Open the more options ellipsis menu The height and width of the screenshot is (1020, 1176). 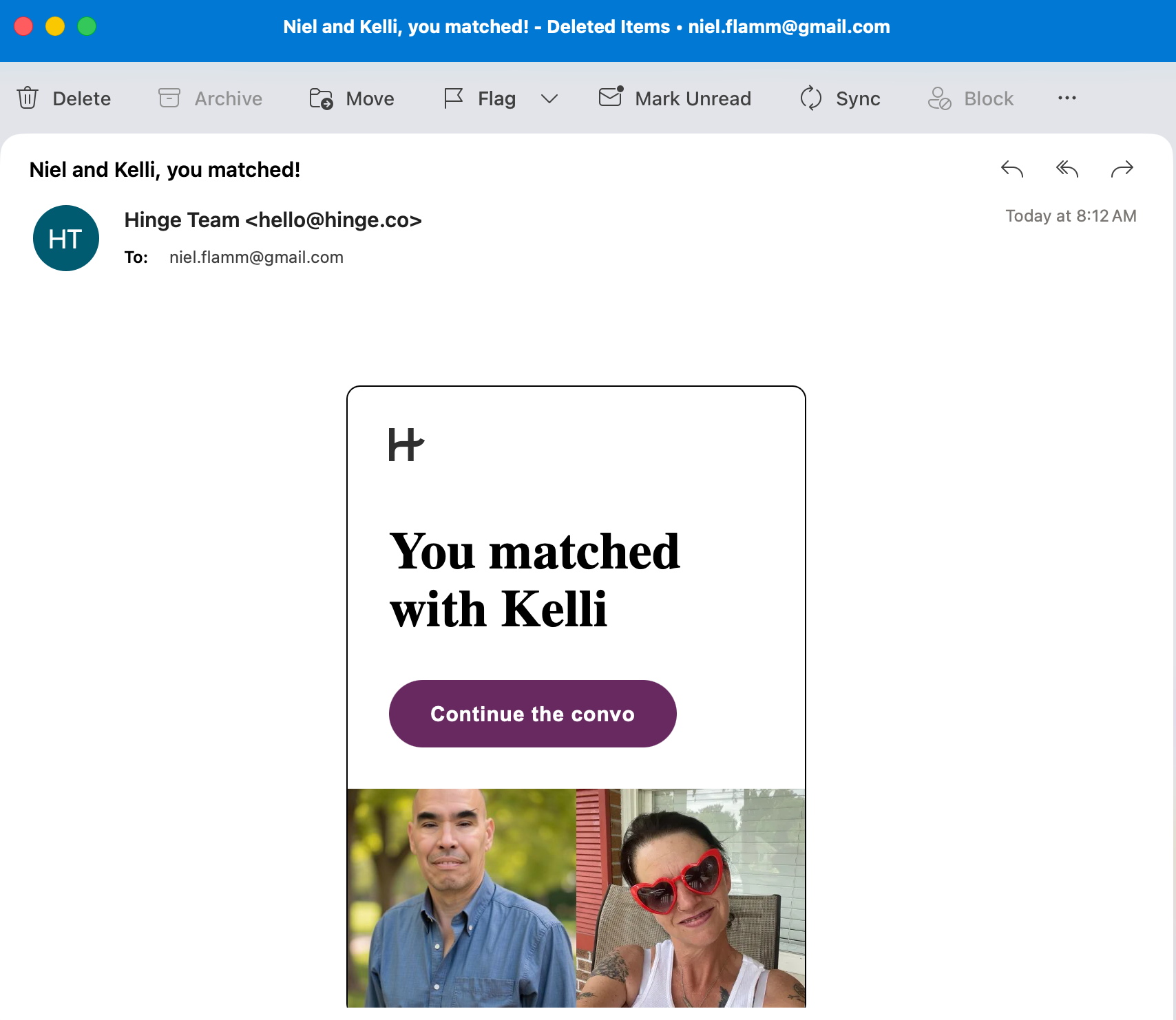pos(1067,98)
